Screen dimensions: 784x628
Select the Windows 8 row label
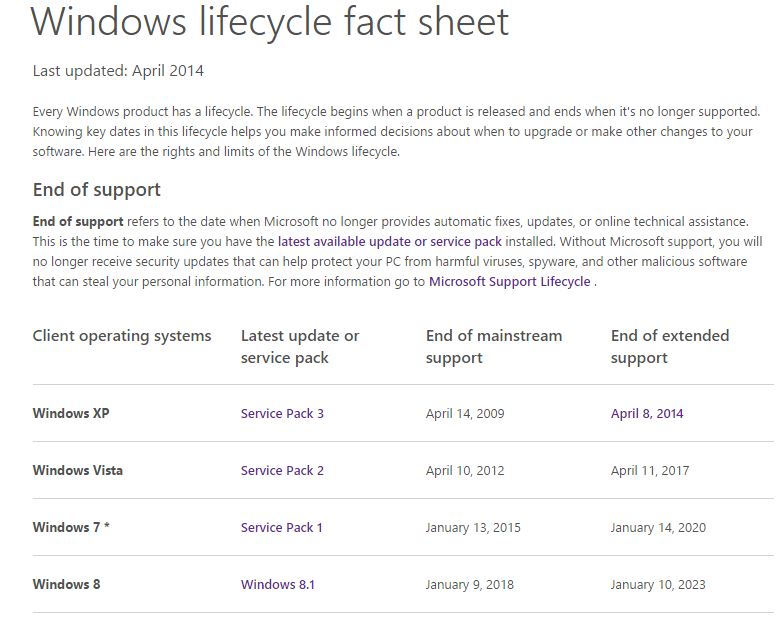coord(66,584)
